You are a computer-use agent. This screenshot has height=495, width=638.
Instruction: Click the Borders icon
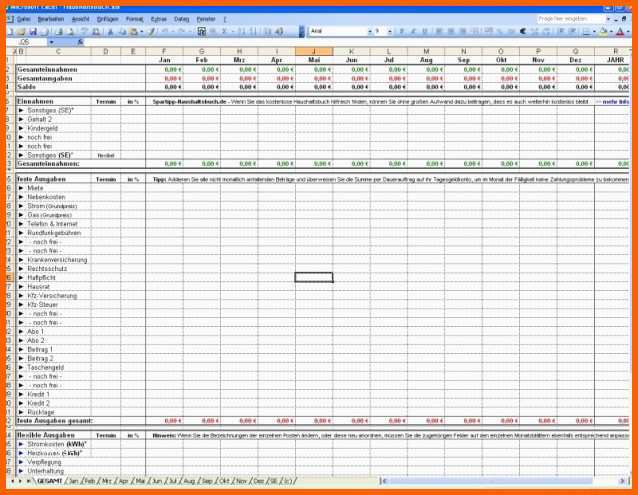(x=587, y=31)
